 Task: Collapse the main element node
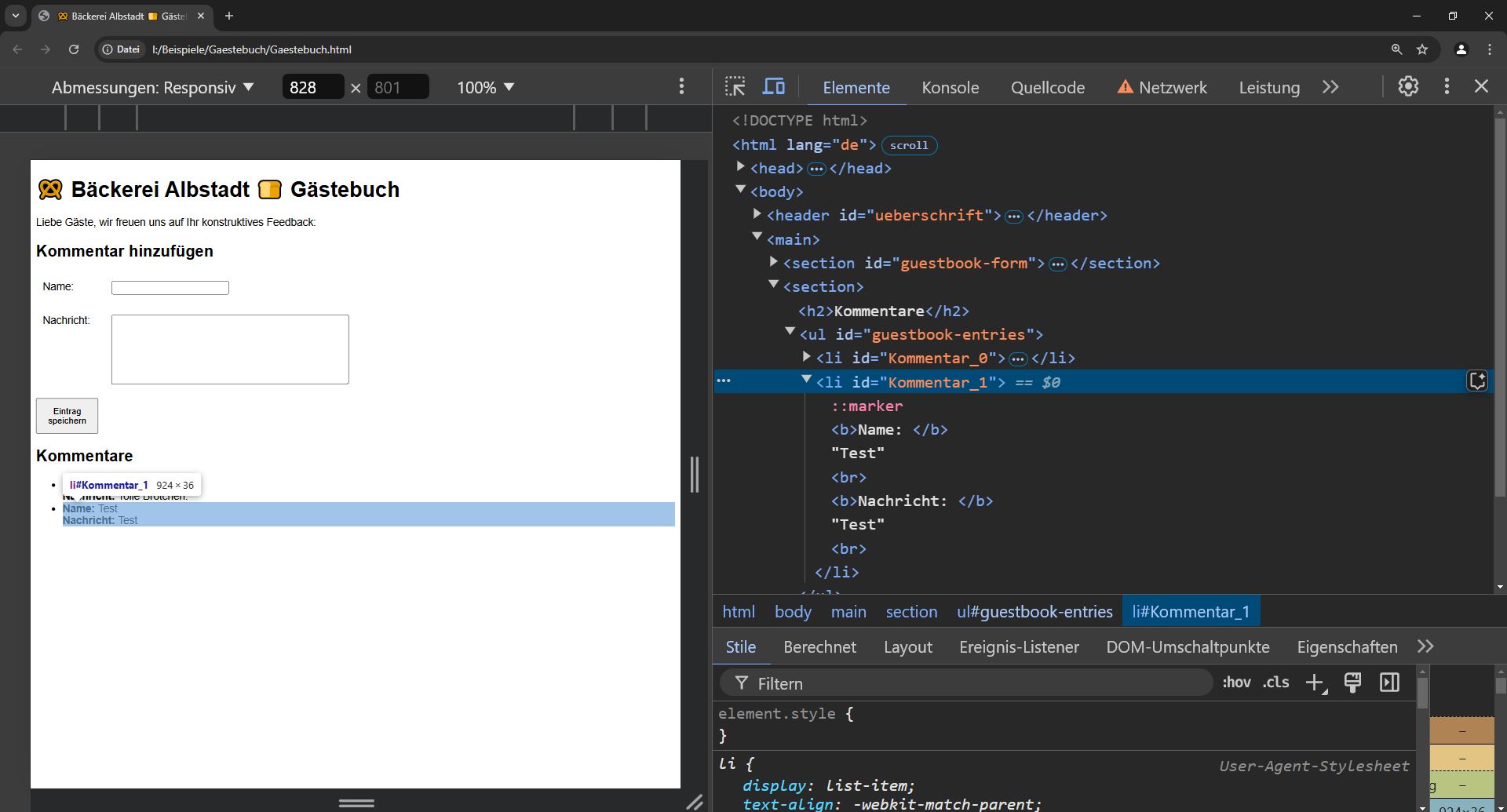[x=757, y=237]
